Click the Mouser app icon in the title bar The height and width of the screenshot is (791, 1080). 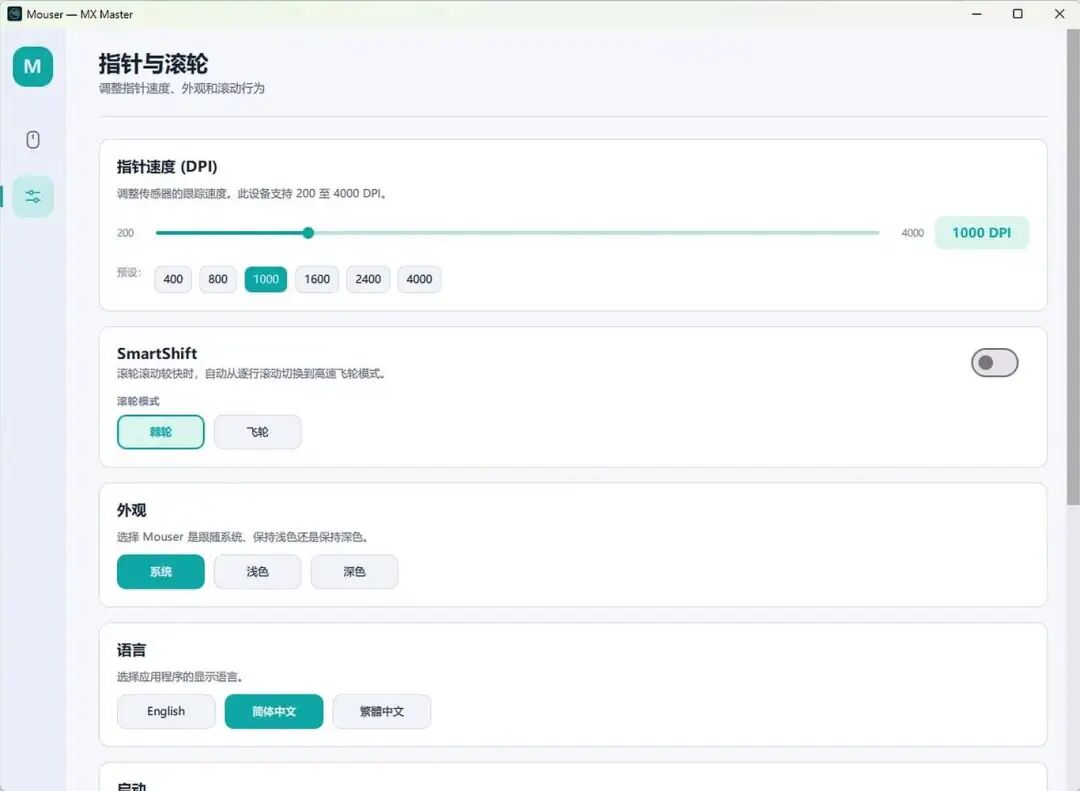[14, 14]
